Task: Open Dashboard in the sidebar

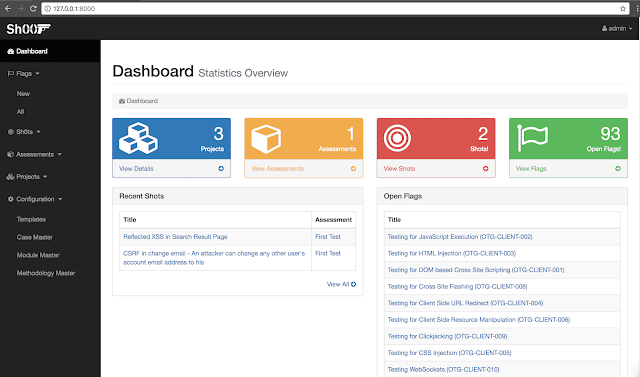Action: [28, 51]
